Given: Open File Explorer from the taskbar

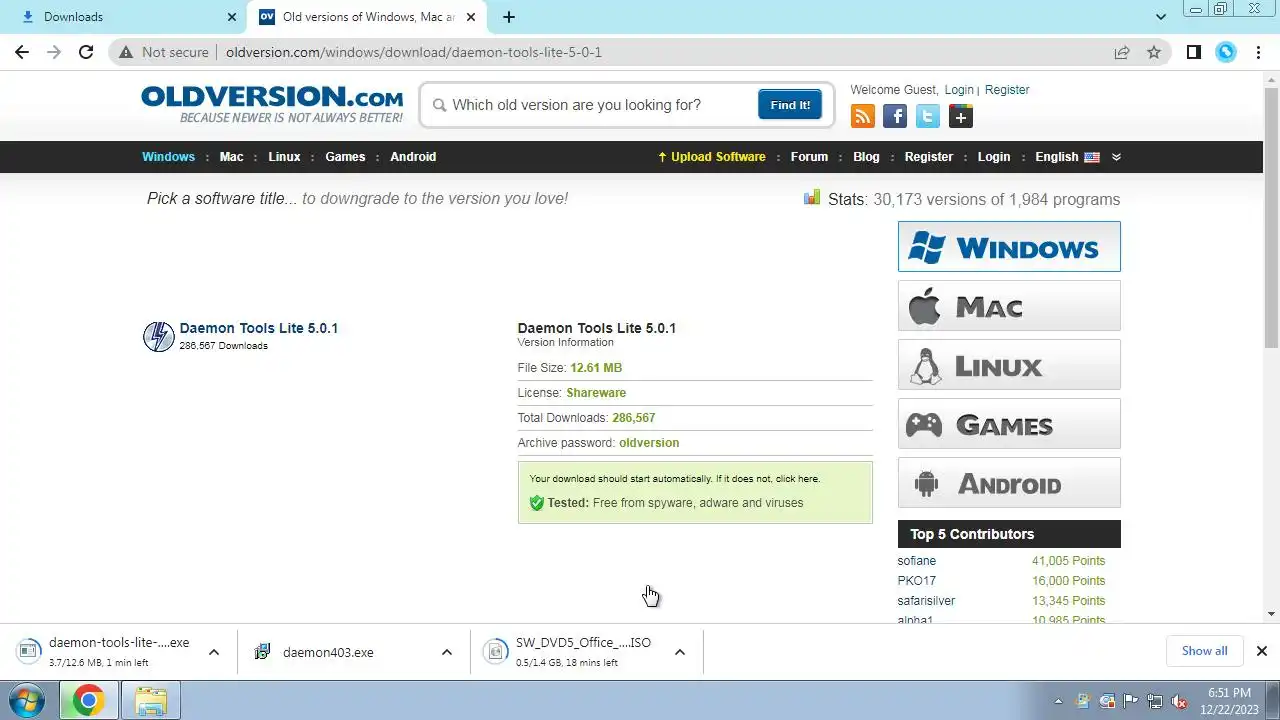Looking at the screenshot, I should 151,700.
